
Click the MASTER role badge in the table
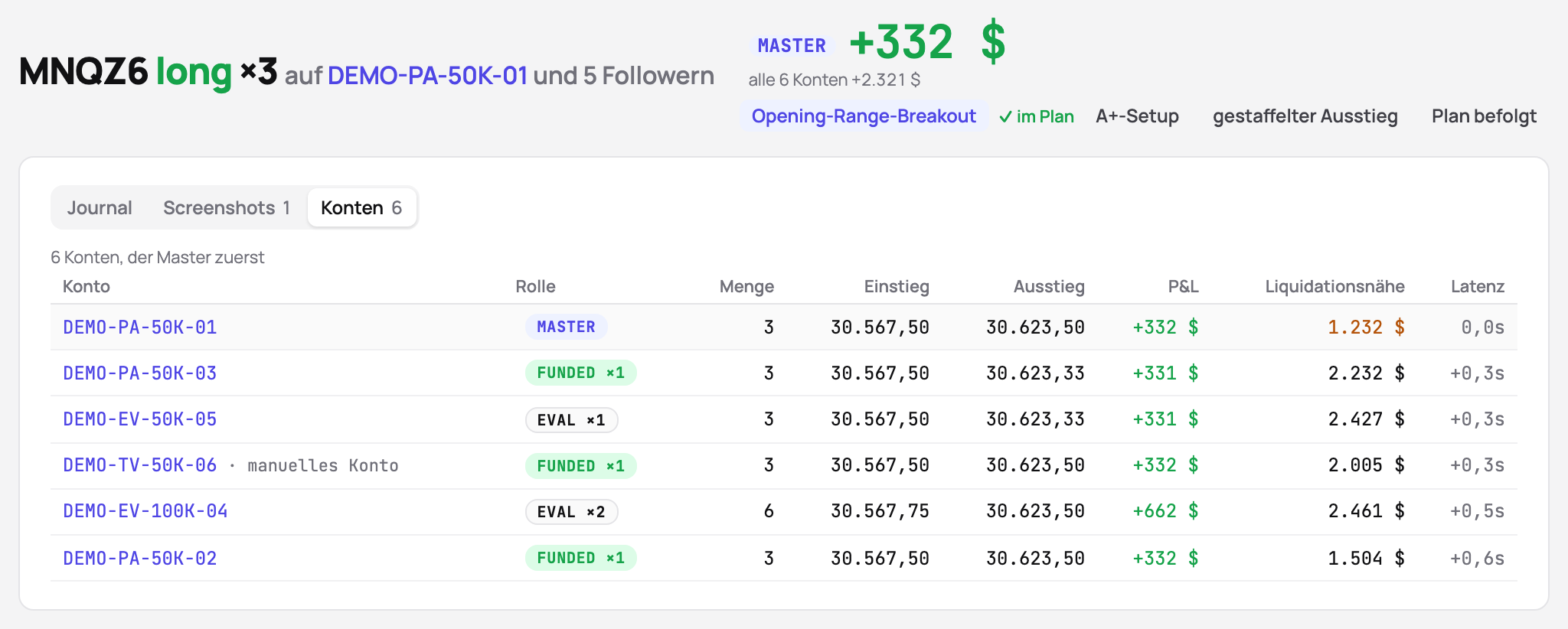566,327
